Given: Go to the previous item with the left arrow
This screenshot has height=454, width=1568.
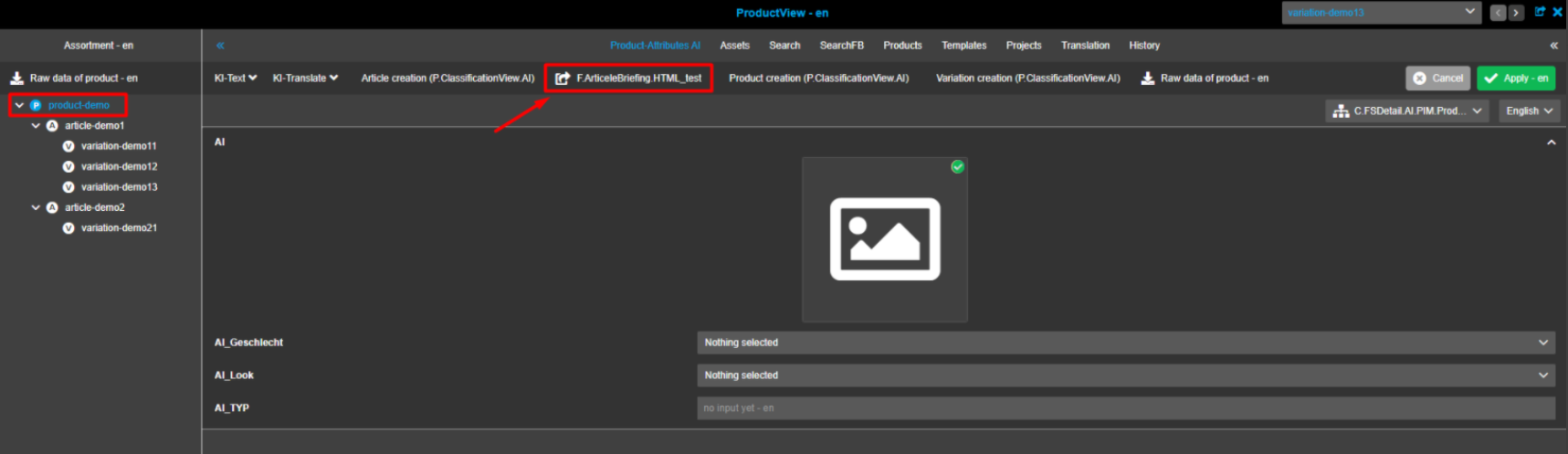Looking at the screenshot, I should coord(1498,13).
